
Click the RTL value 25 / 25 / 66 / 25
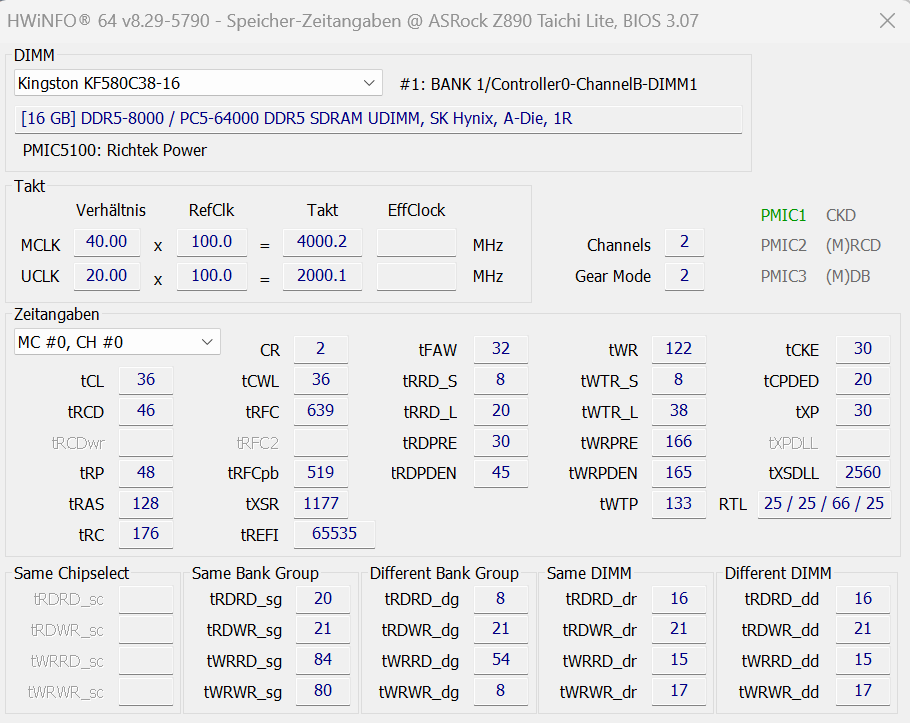[x=824, y=504]
